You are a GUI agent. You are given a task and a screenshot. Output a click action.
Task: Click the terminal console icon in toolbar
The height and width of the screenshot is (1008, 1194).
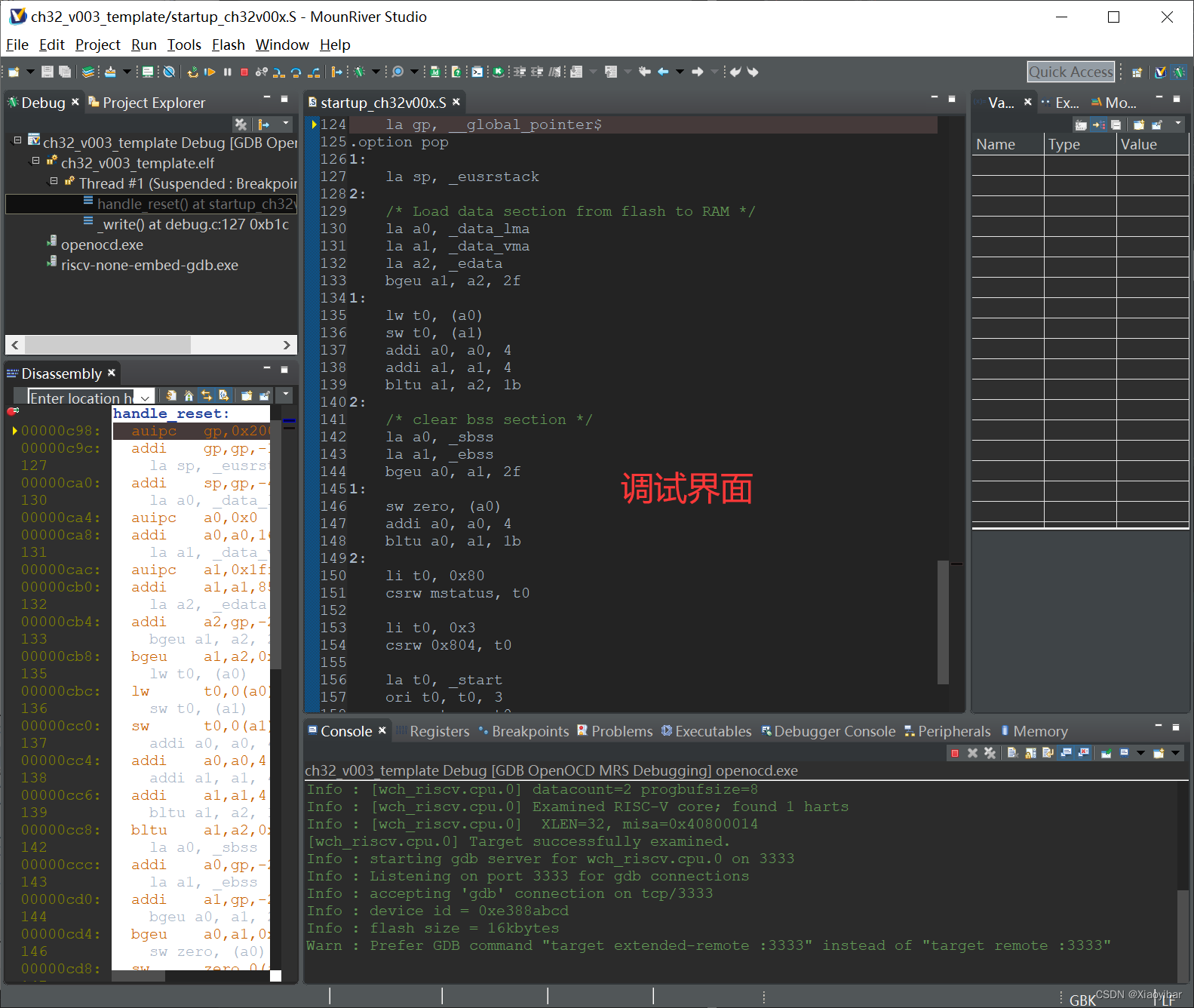tap(477, 72)
